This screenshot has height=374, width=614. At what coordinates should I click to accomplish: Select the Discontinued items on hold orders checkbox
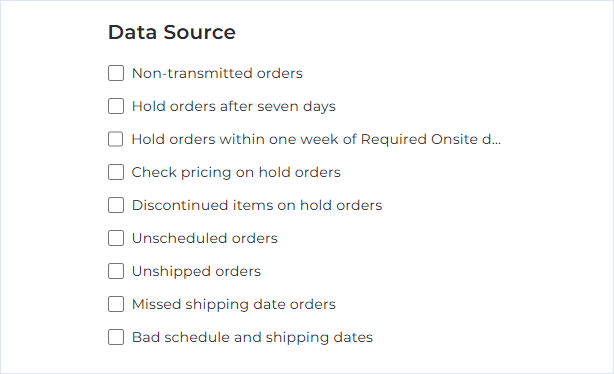(116, 205)
